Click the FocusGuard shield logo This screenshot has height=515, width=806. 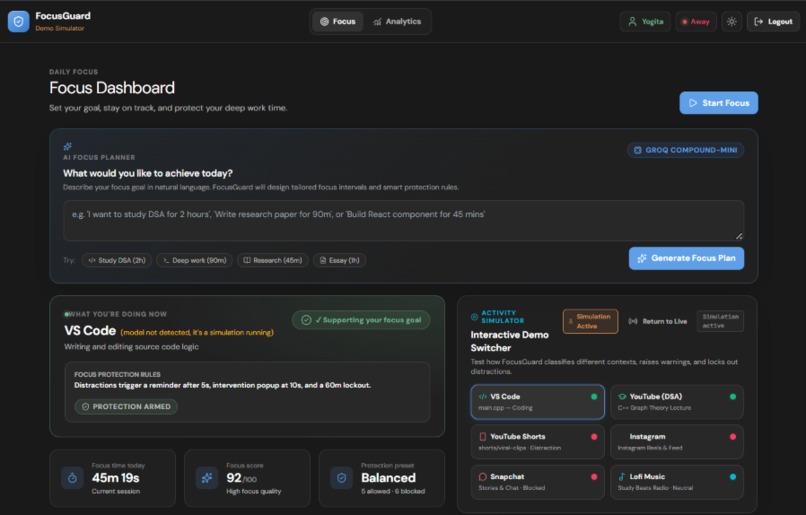[x=19, y=22]
